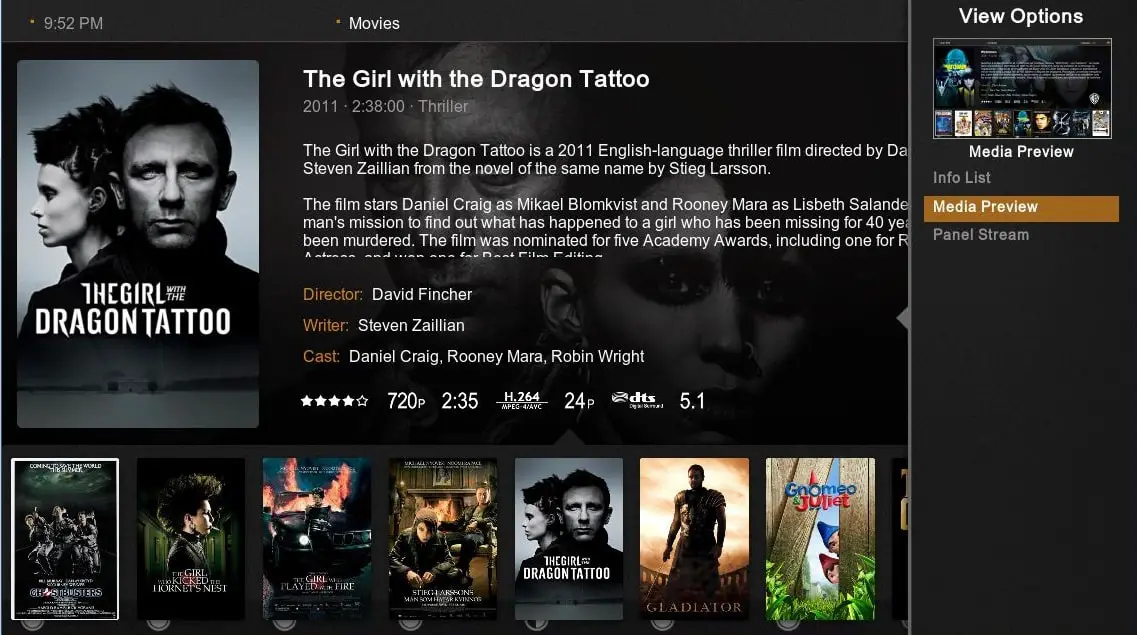Click the 720p resolution badge
The height and width of the screenshot is (635, 1137).
(x=406, y=401)
